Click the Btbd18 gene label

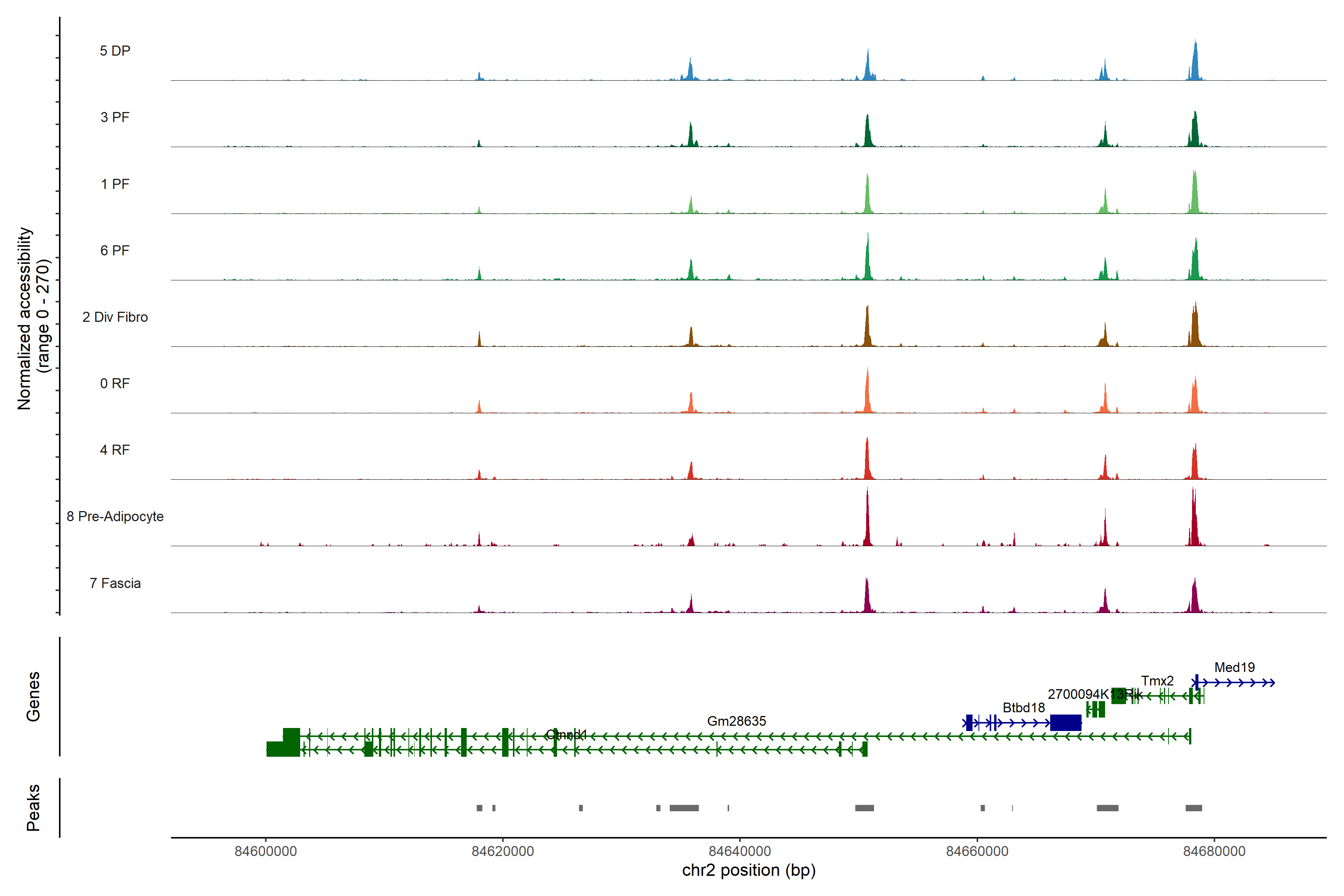1023,707
